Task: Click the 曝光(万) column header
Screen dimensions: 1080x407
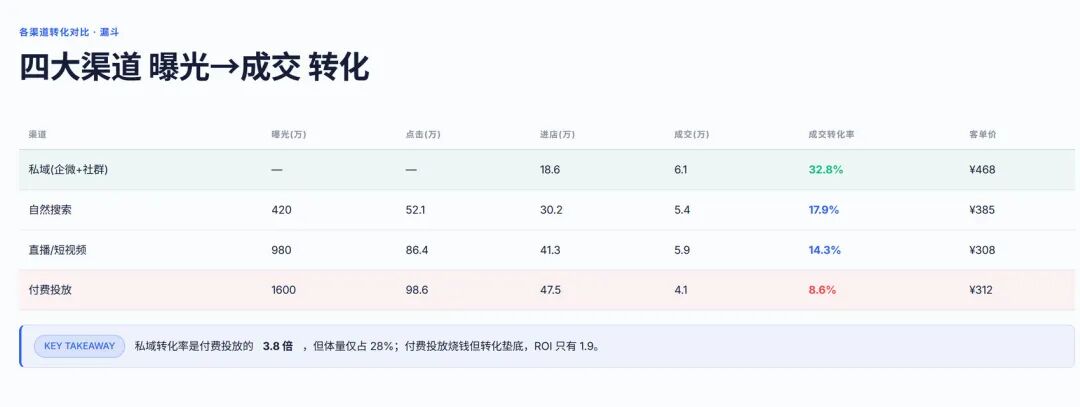Action: click(289, 135)
